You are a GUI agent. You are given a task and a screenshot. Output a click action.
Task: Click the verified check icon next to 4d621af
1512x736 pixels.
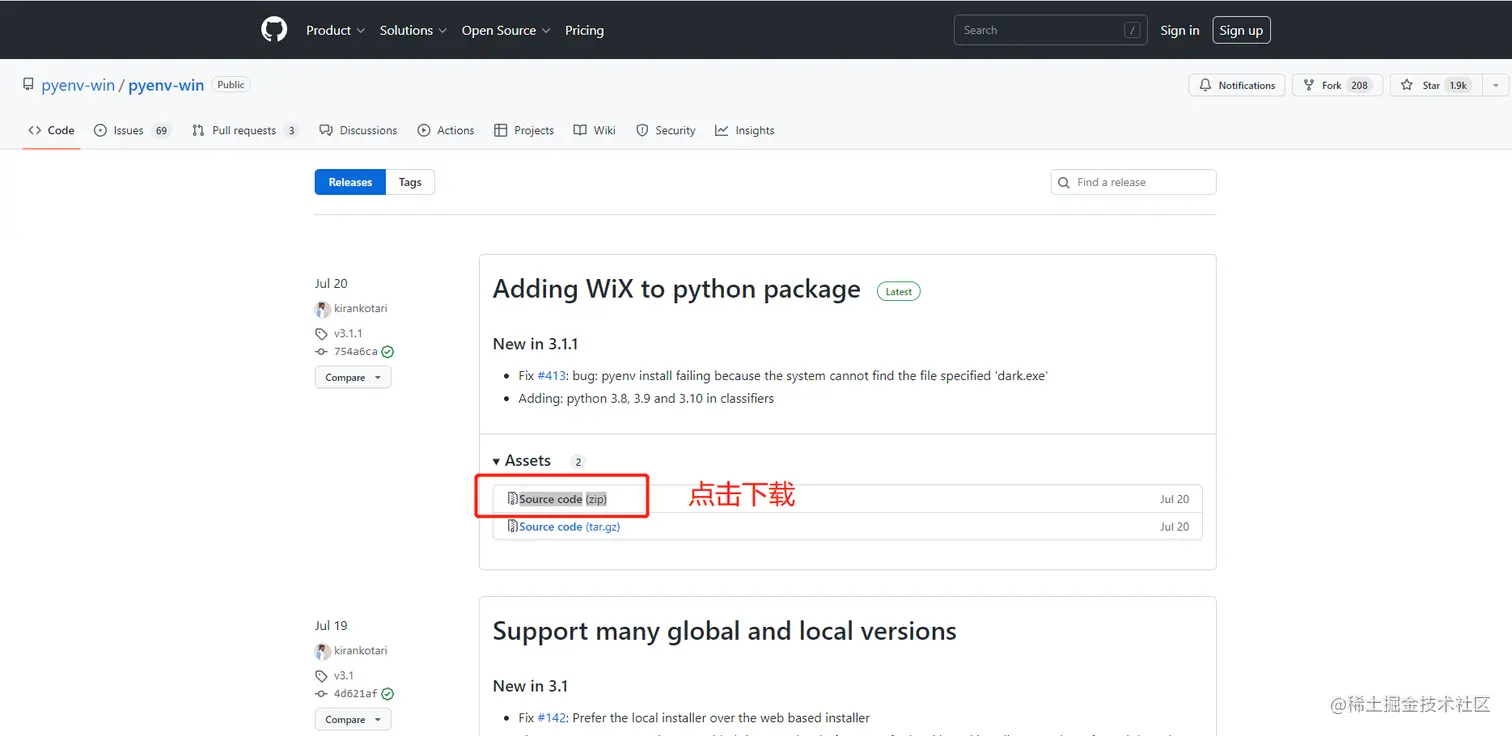pos(388,694)
